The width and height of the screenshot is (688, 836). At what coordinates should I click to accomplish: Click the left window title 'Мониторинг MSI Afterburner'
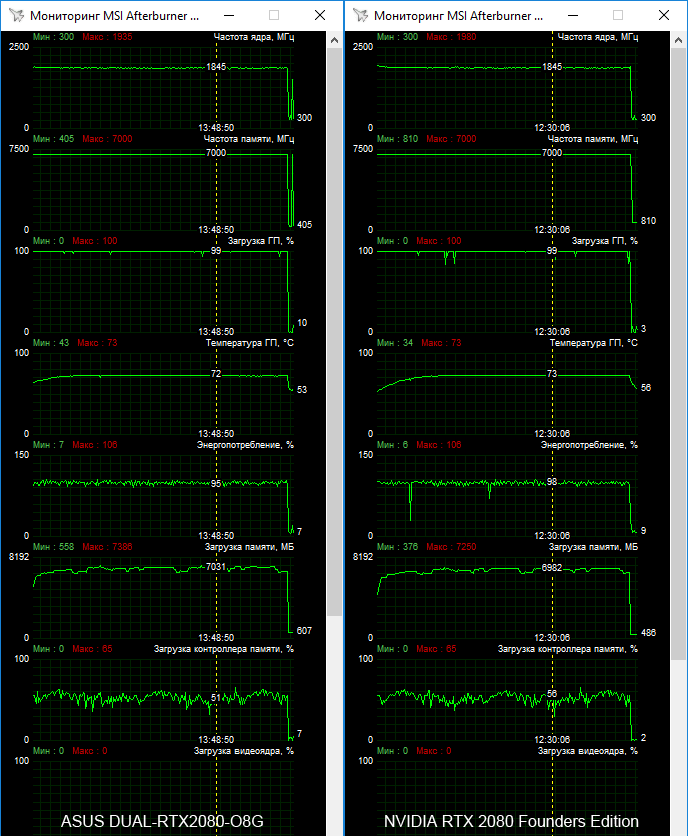114,16
